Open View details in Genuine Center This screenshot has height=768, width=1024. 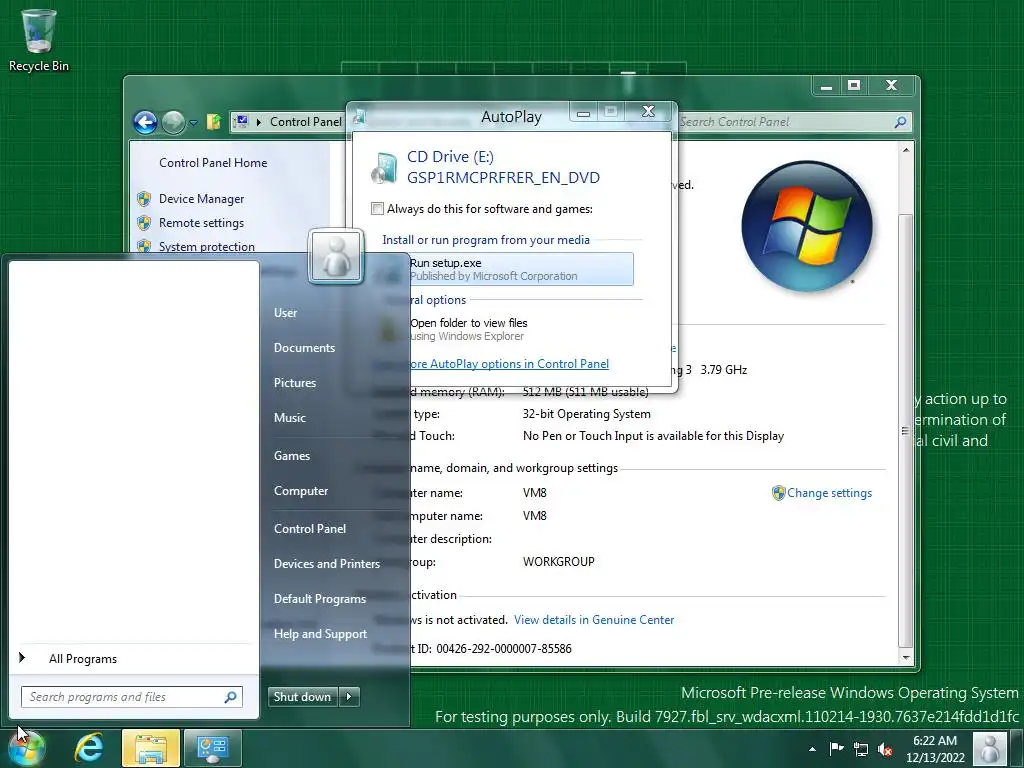(594, 620)
